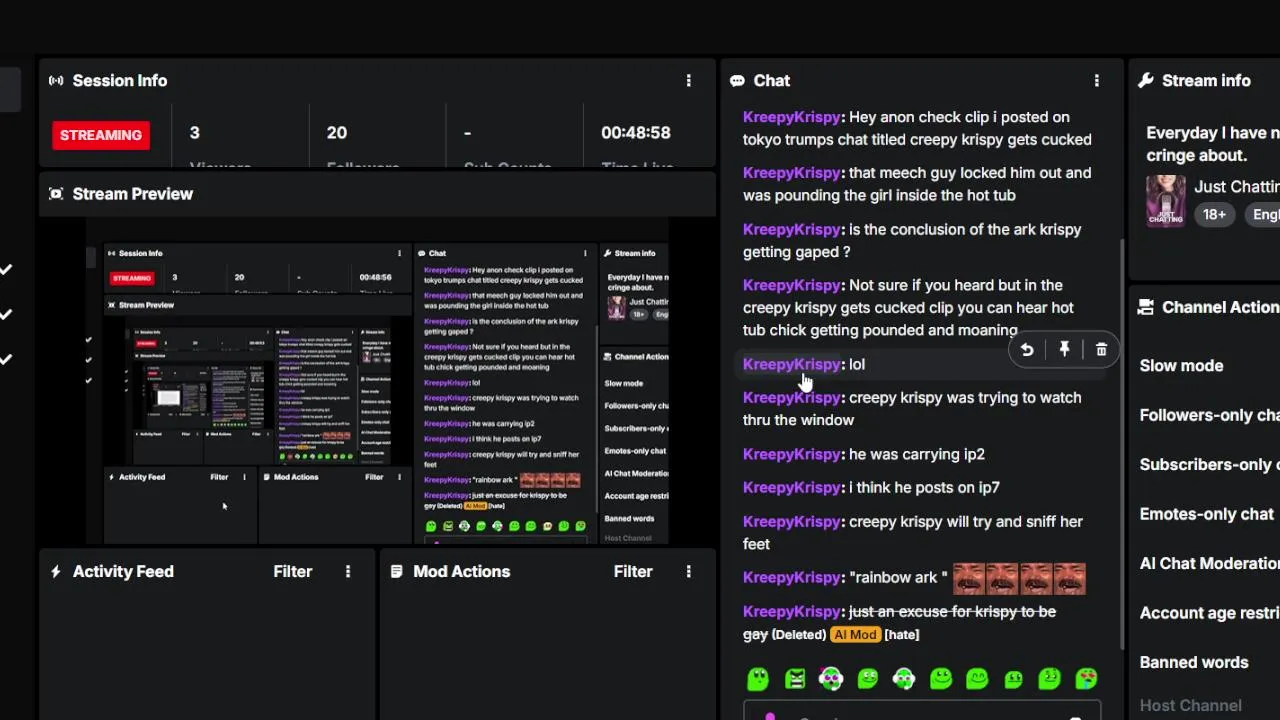Viewport: 1280px width, 720px height.
Task: Click KreepyKrispy username on "i think he posts on ip7"
Action: (794, 488)
